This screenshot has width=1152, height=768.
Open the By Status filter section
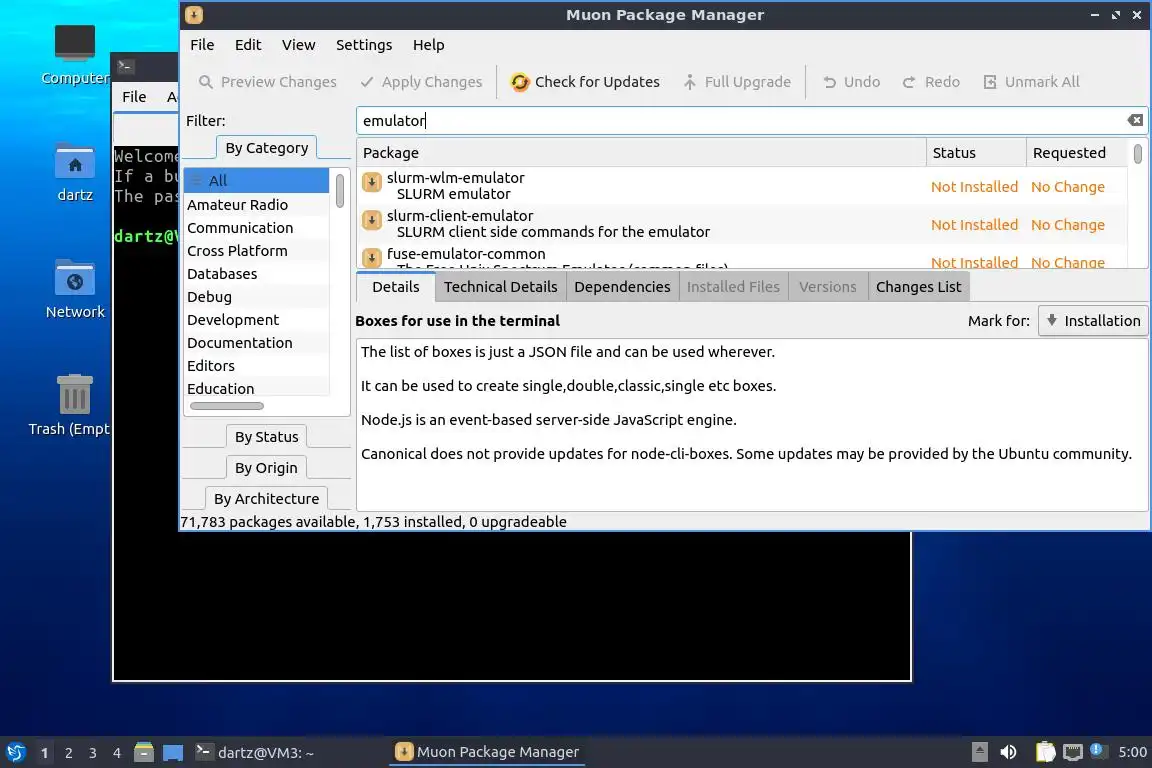pyautogui.click(x=267, y=437)
